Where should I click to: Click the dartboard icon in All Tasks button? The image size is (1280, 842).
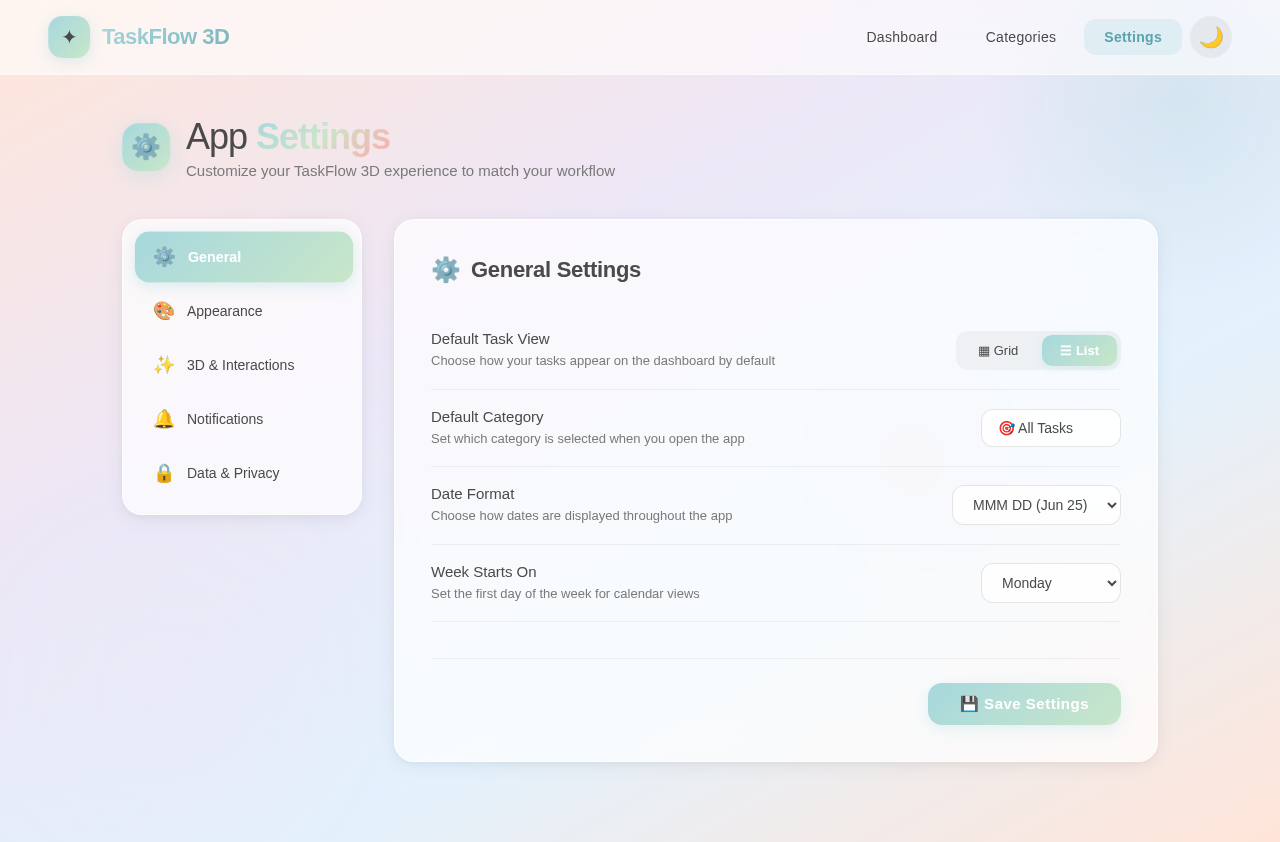(1006, 428)
